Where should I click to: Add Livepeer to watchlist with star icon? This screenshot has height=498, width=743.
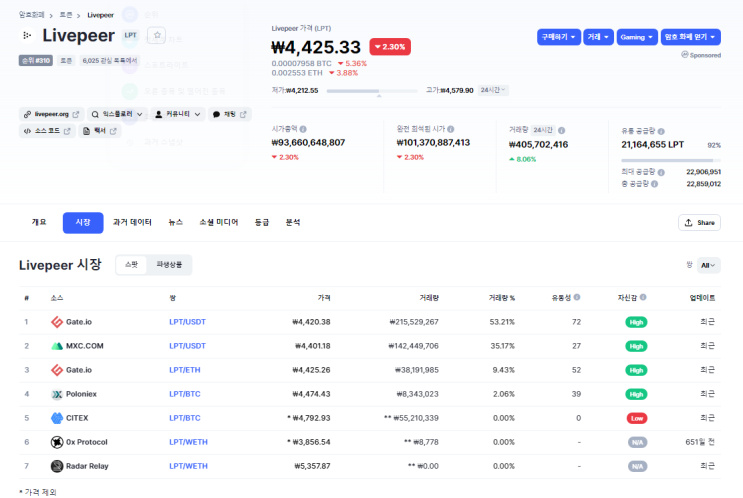pyautogui.click(x=157, y=35)
